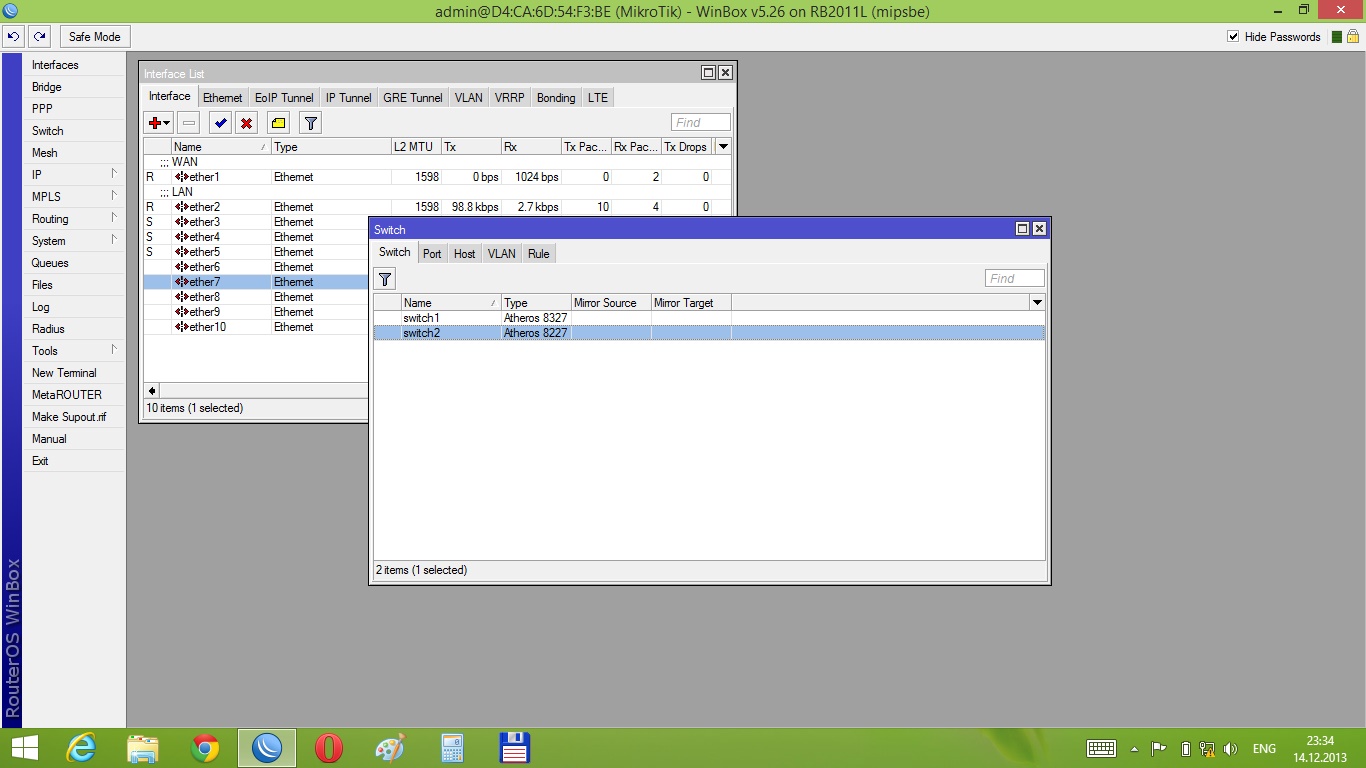The image size is (1366, 768).
Task: Click the red X Disable button
Action: pyautogui.click(x=247, y=123)
